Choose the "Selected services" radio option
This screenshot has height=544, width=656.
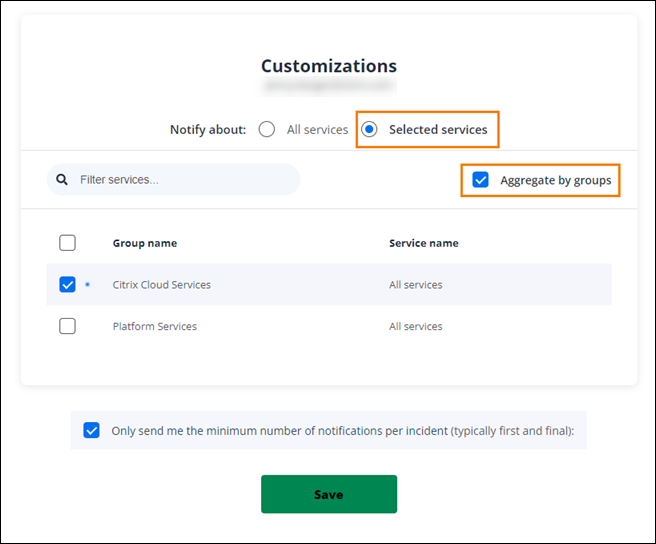point(370,129)
